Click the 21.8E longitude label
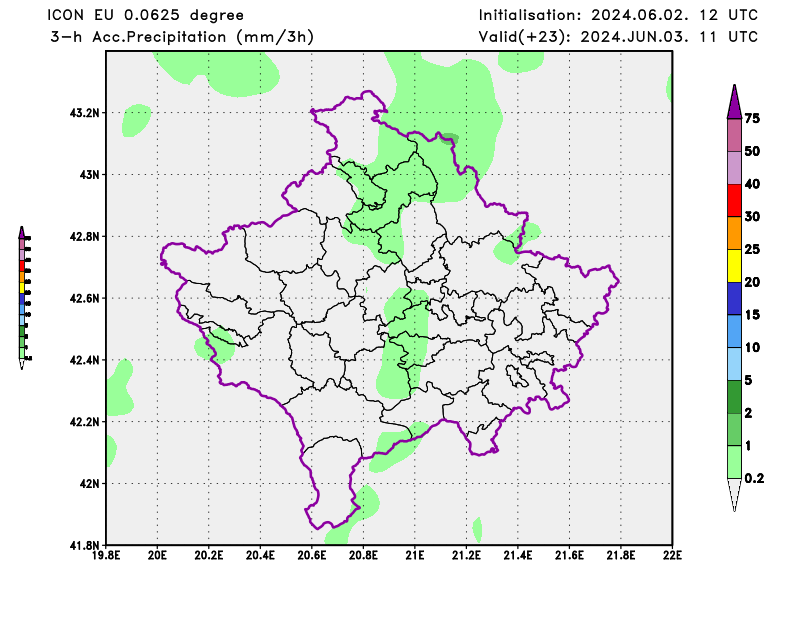Image resolution: width=800 pixels, height=618 pixels. (621, 555)
